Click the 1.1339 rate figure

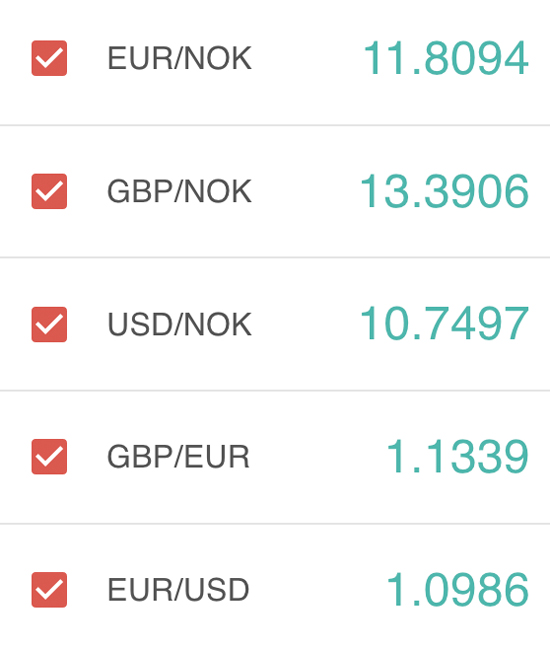457,456
